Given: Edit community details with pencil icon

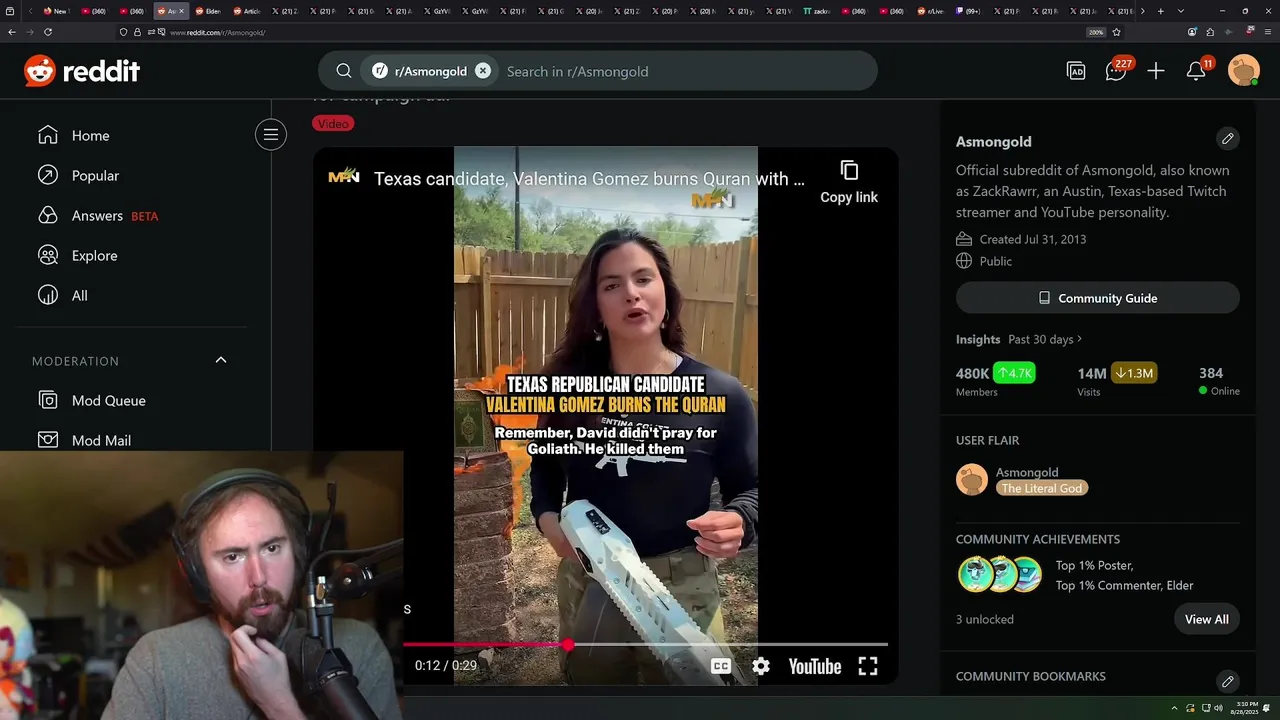Looking at the screenshot, I should pyautogui.click(x=1228, y=139).
